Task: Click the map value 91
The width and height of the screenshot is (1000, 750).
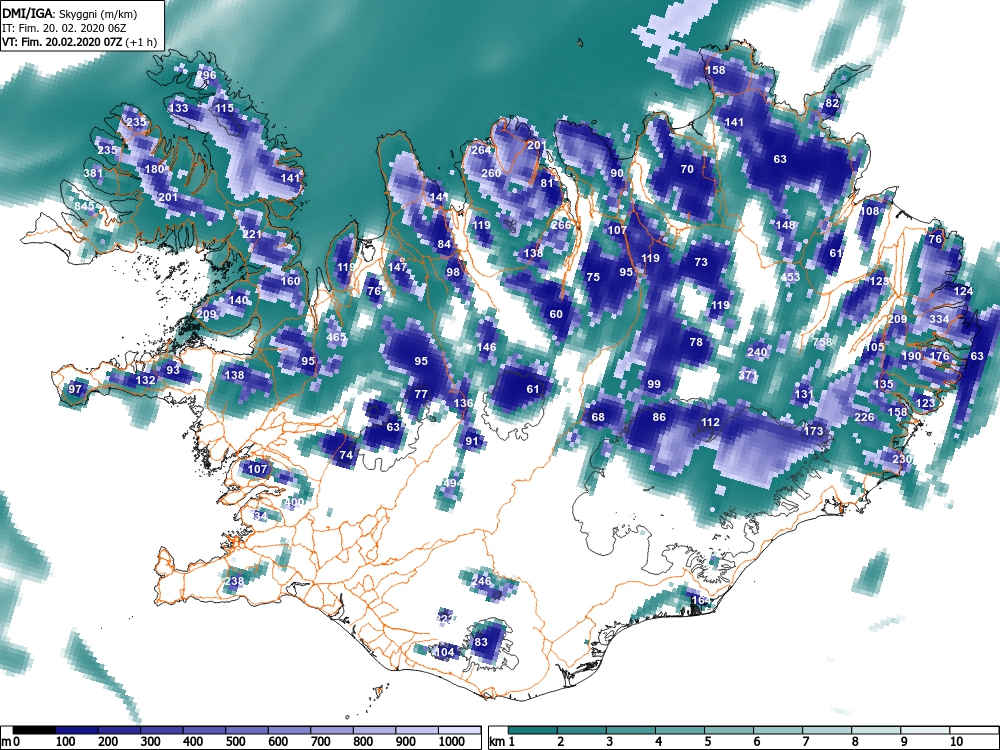Action: coord(471,441)
